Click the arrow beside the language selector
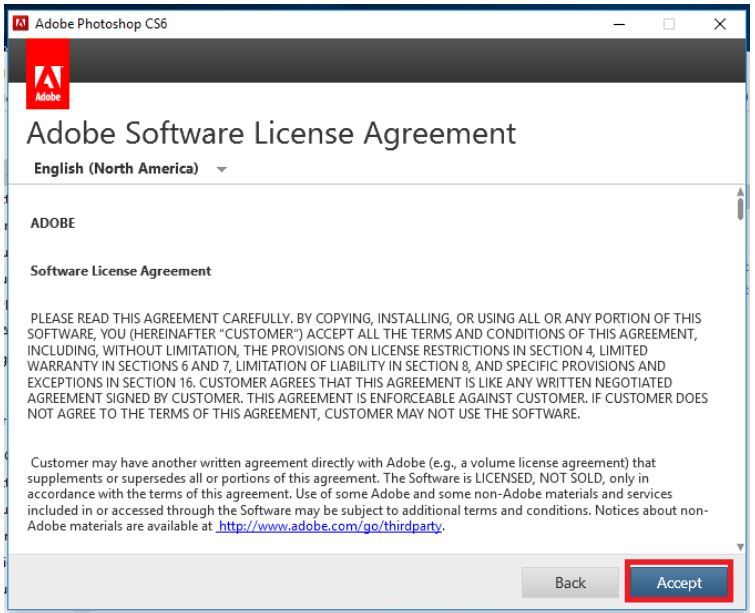The width and height of the screenshot is (755, 613). pyautogui.click(x=220, y=170)
